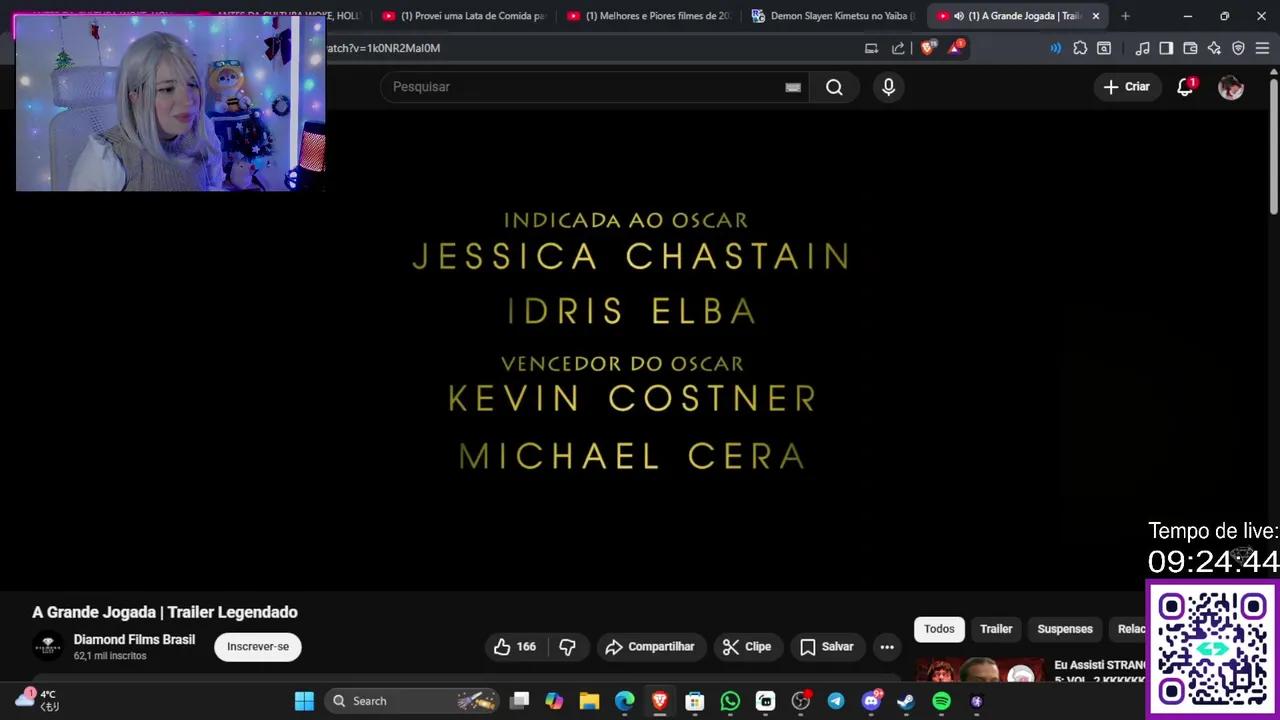Click the taskbar Search box
Viewport: 1280px width, 720px height.
click(x=412, y=701)
